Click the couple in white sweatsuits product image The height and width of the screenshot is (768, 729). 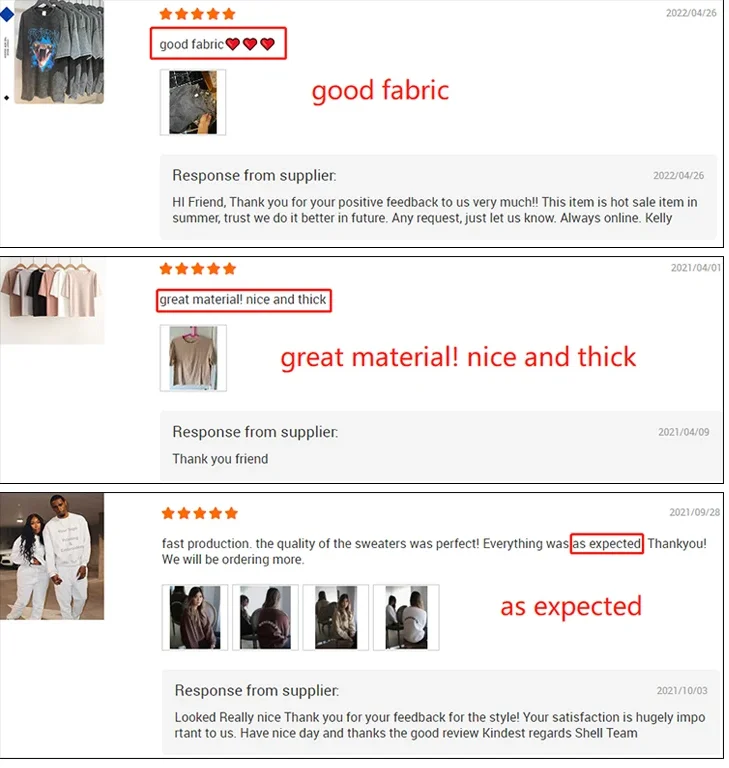(52, 556)
